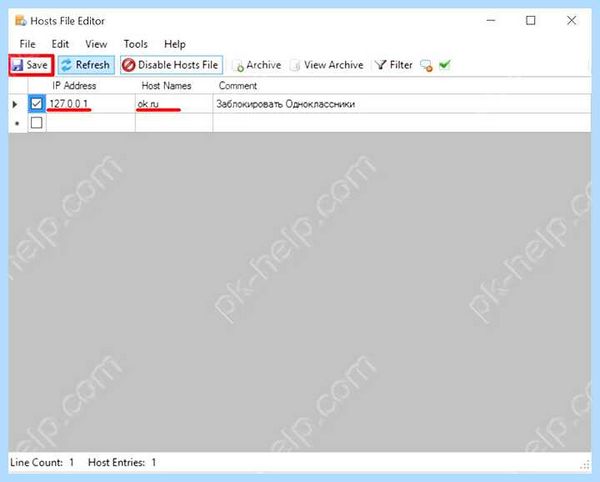Open the File menu
The width and height of the screenshot is (600, 482).
point(27,44)
